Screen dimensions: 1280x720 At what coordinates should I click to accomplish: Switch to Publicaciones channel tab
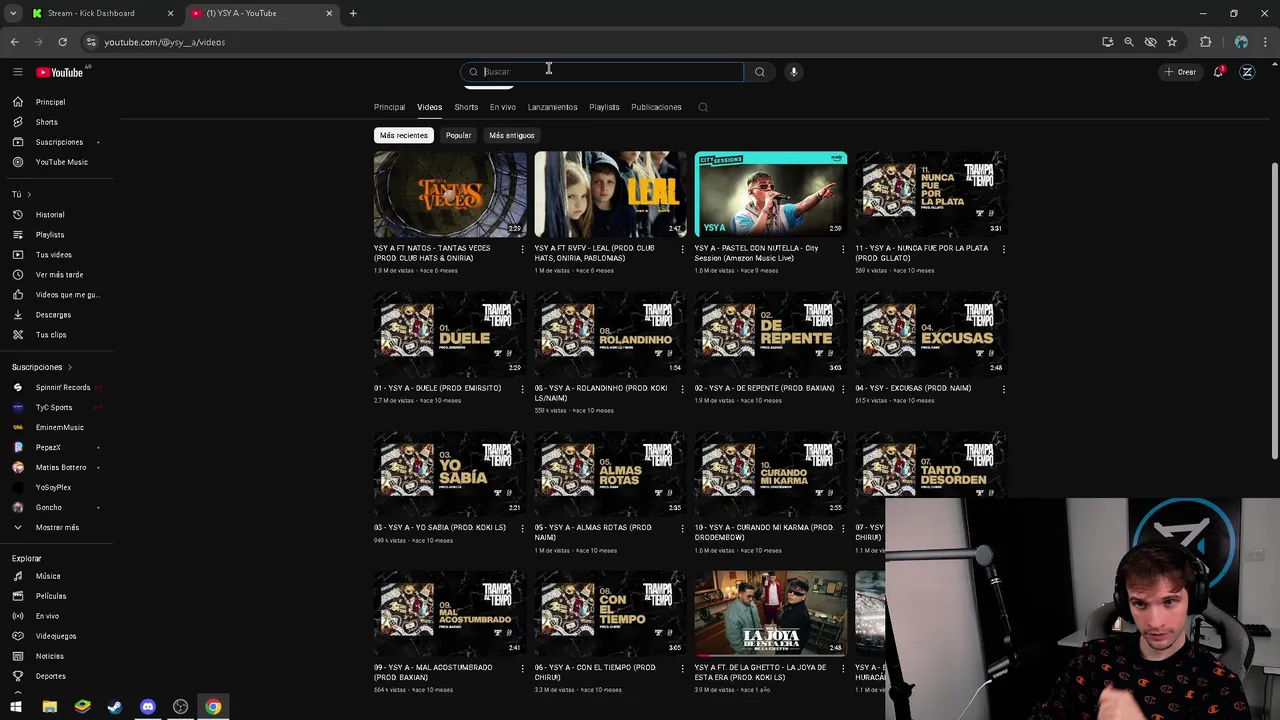tap(656, 107)
